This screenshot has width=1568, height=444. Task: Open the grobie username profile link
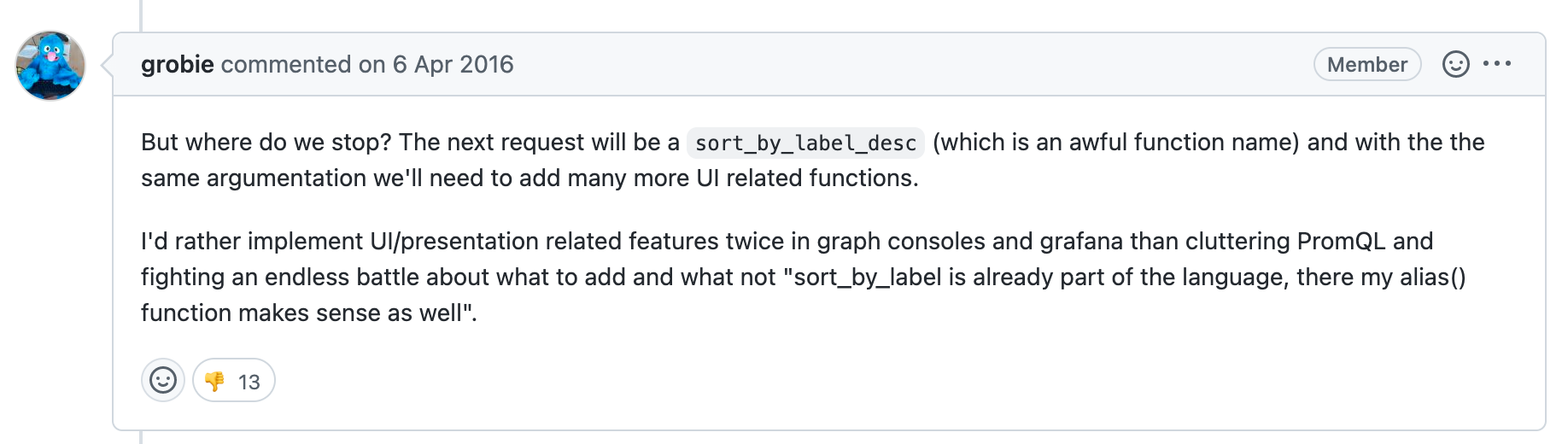(178, 65)
